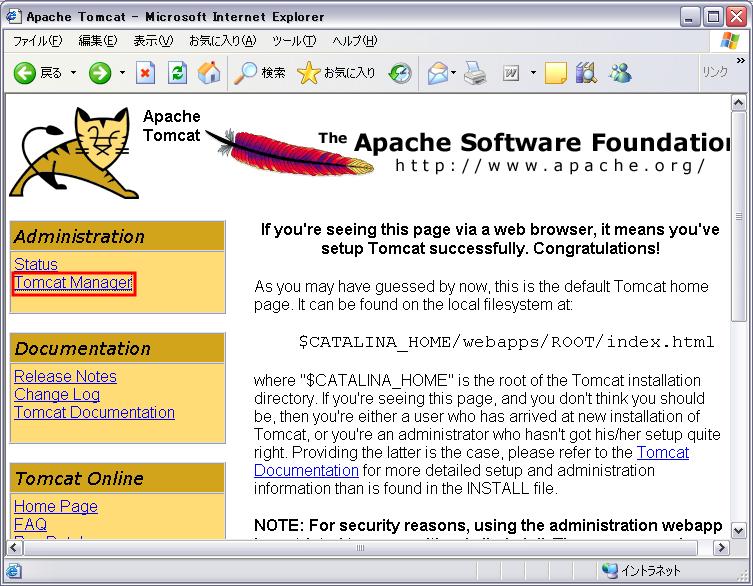Expand the toolbar overflow chevron
Viewport: 753px width, 586px height.
(x=741, y=61)
